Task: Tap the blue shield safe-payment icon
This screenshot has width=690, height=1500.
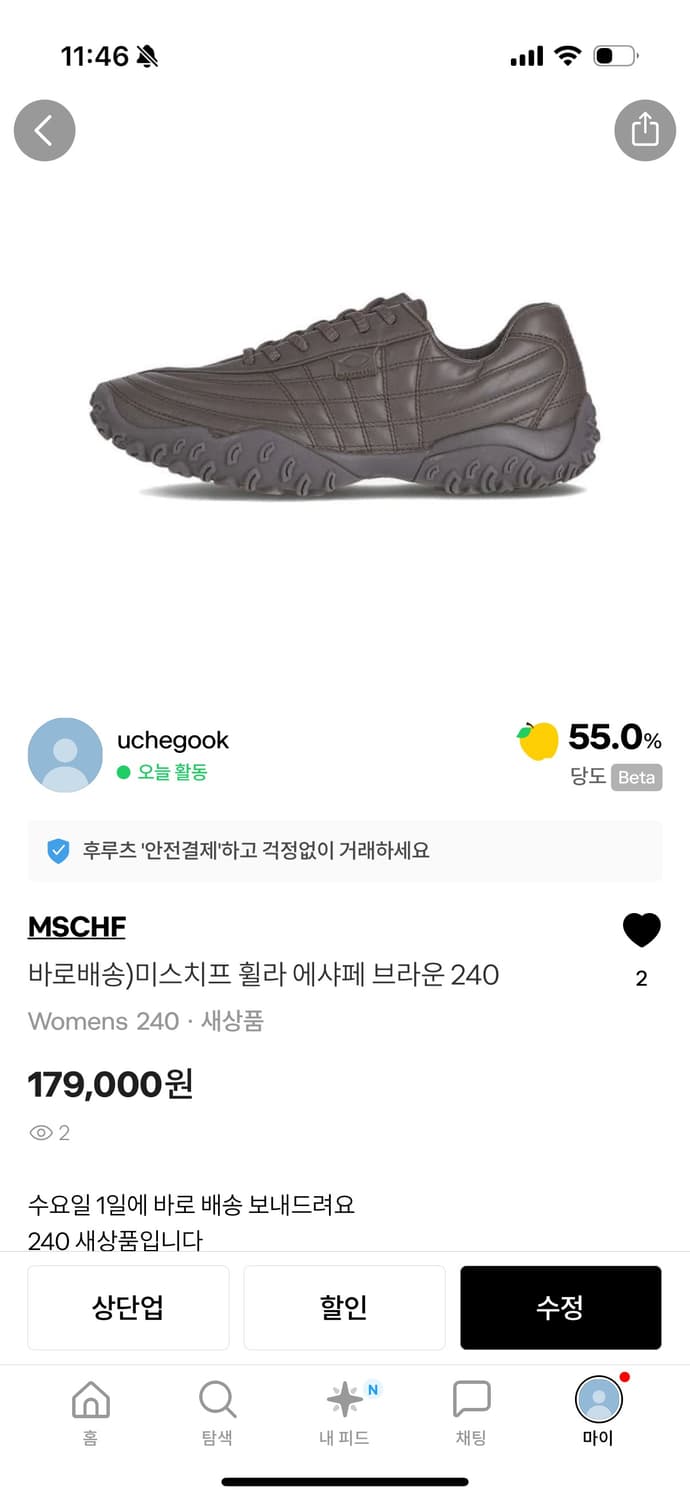Action: point(58,851)
